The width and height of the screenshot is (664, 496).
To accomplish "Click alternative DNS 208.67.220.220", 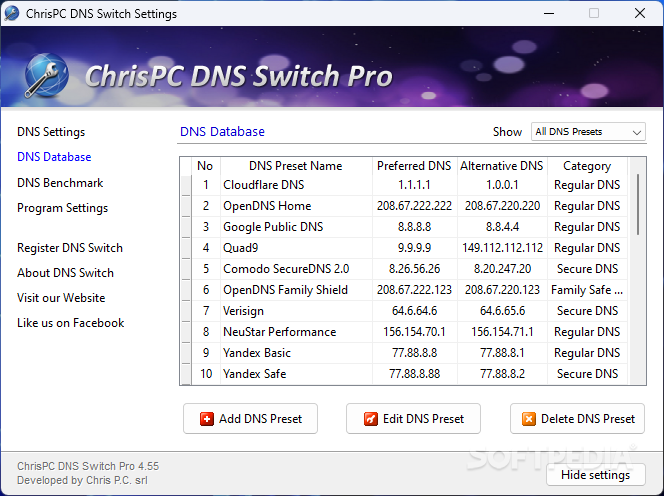I will click(x=502, y=206).
